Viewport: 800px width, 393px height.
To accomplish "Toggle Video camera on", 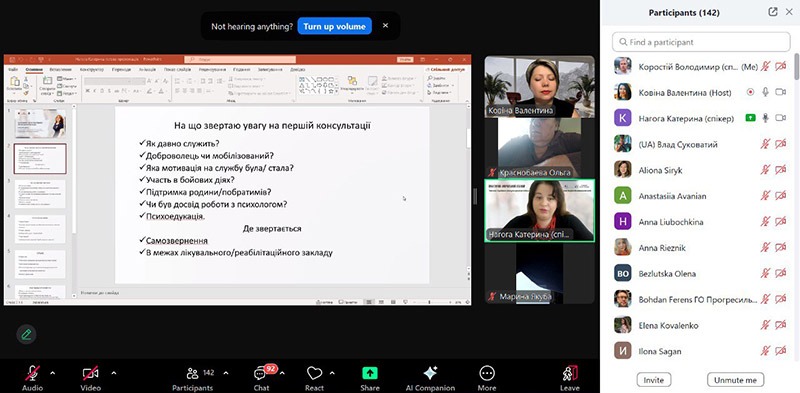I will (x=90, y=374).
